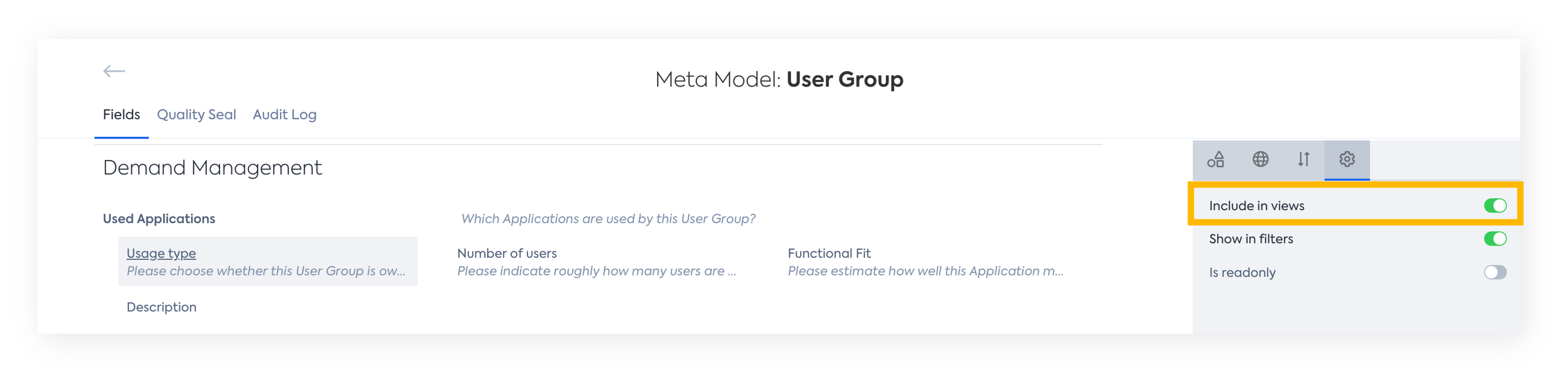1568x381 pixels.
Task: Select the Usage type field
Action: coord(268,262)
